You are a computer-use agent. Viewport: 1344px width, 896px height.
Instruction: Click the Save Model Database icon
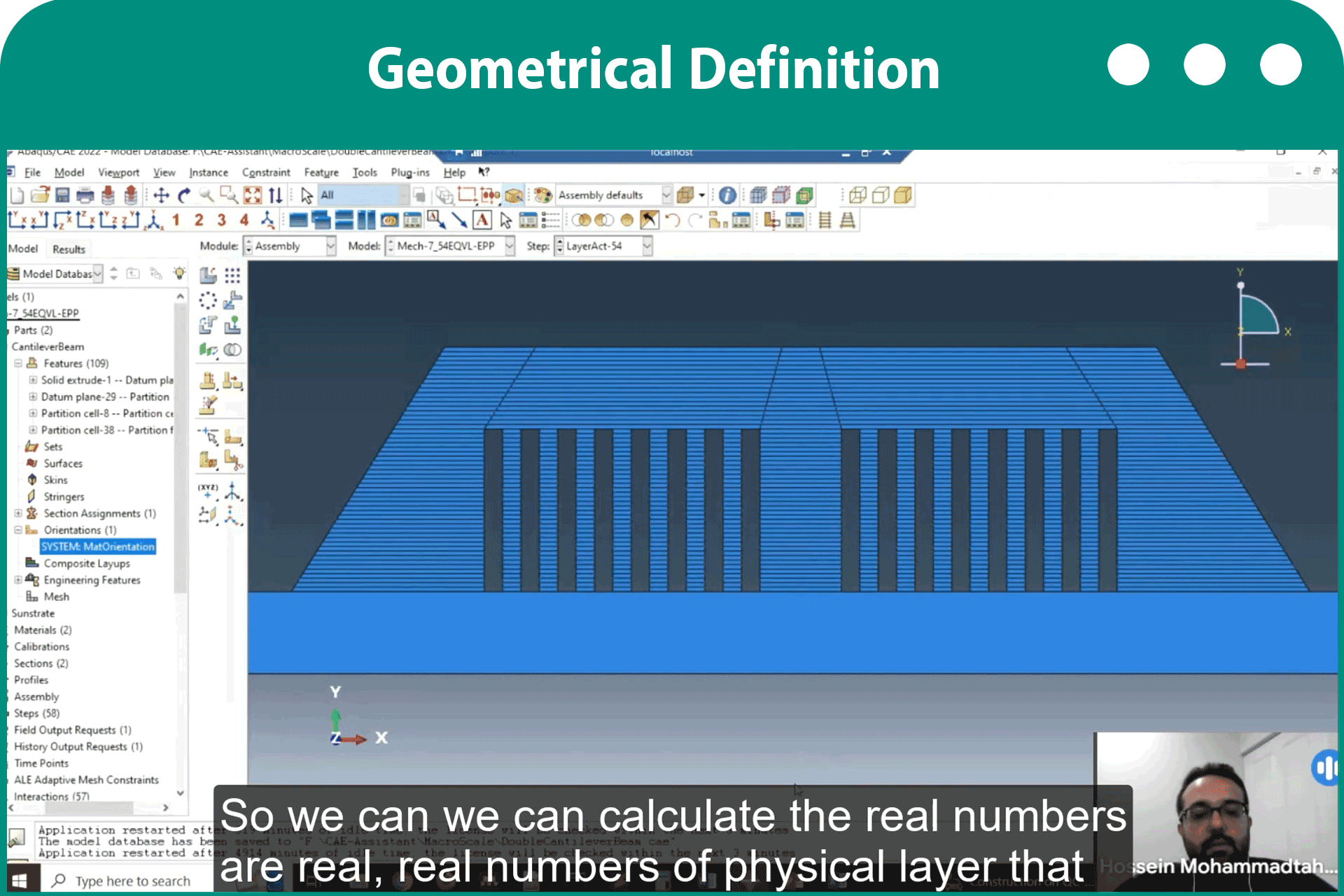[x=62, y=195]
